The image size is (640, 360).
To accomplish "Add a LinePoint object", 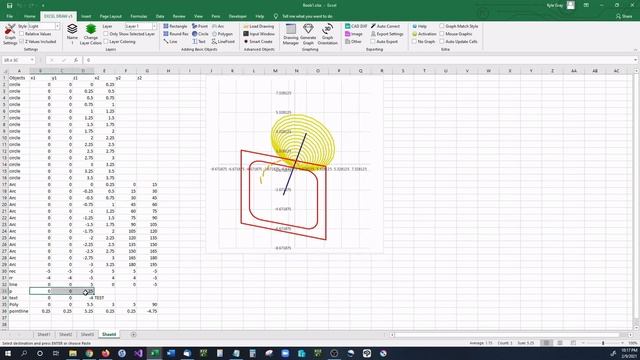I will pyautogui.click(x=223, y=42).
